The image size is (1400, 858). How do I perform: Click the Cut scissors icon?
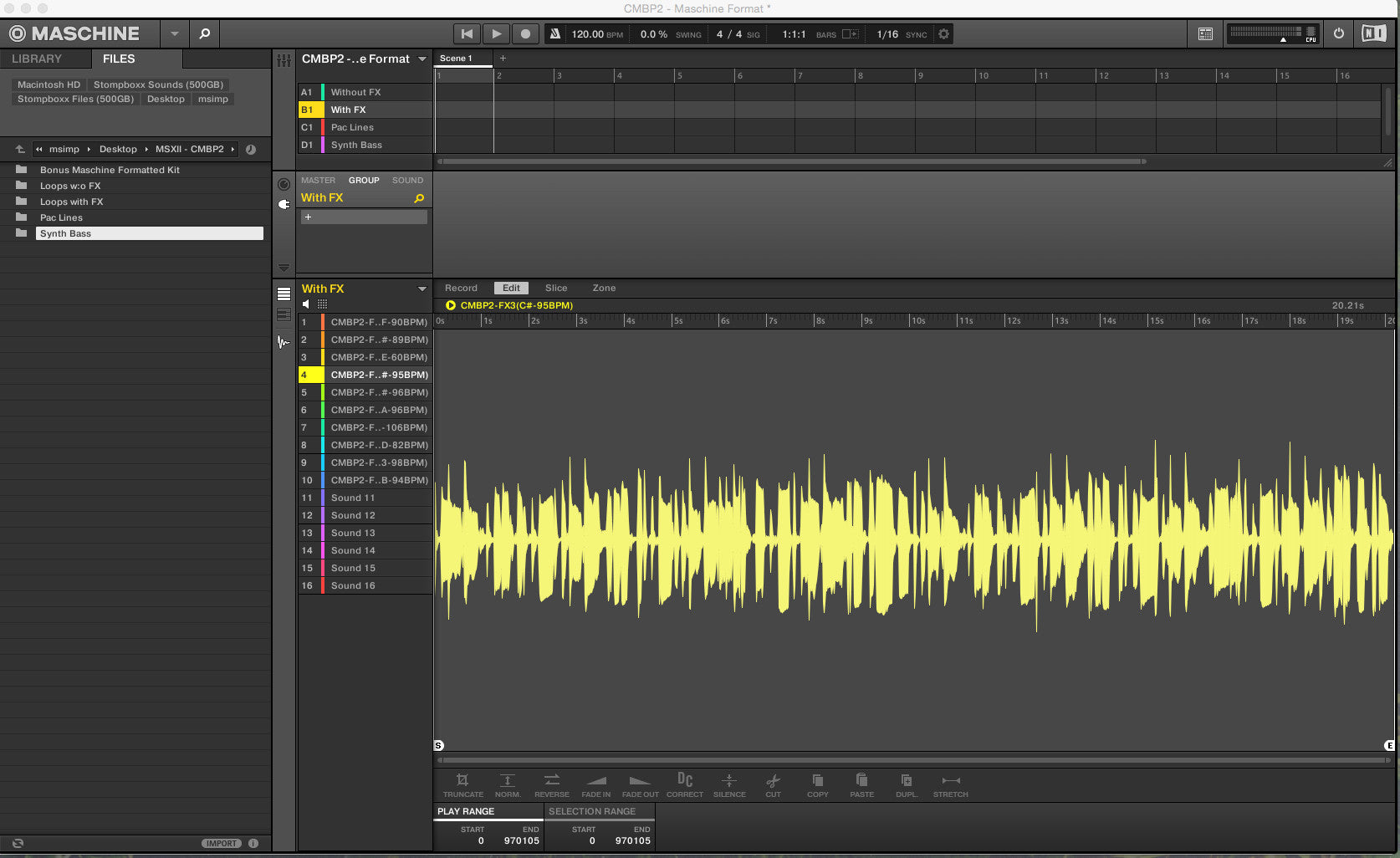tap(773, 781)
